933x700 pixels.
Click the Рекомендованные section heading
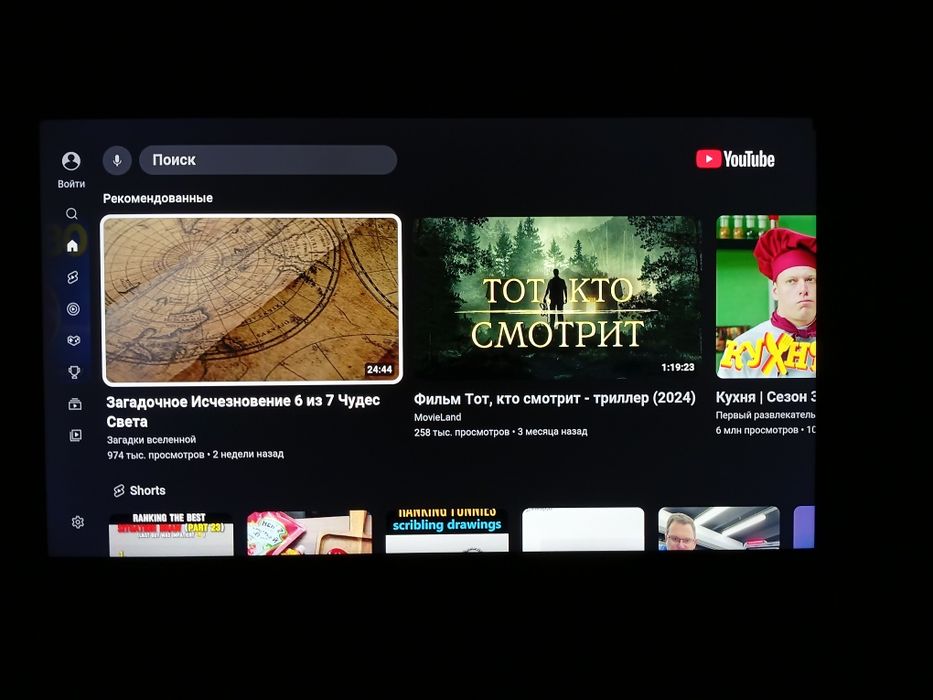click(158, 198)
